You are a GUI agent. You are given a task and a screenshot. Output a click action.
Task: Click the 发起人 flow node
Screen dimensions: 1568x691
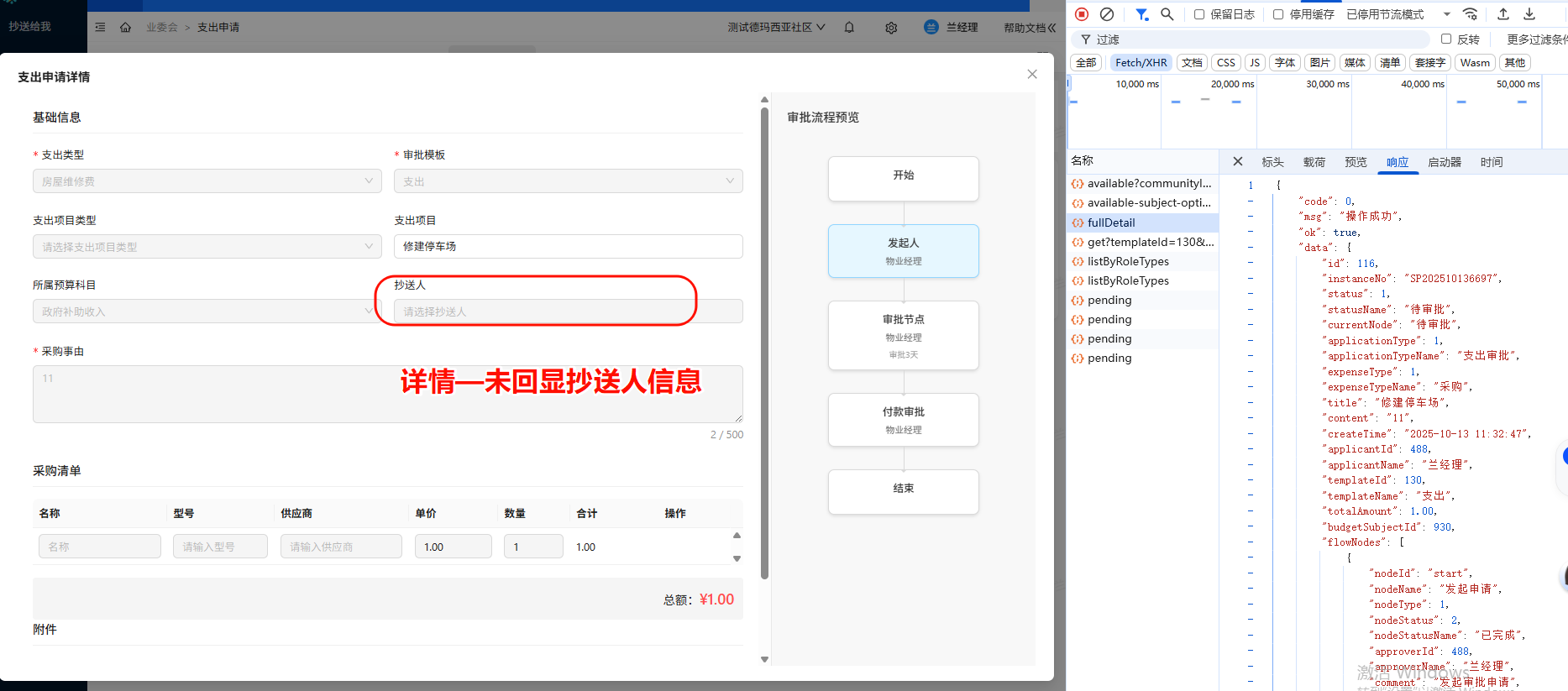tap(904, 251)
